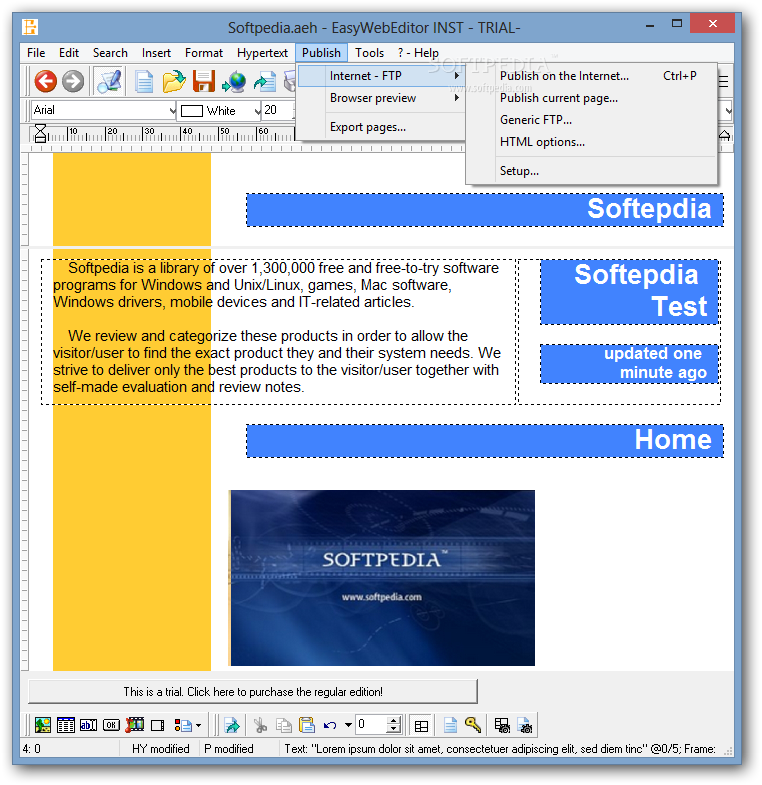Image resolution: width=762 pixels, height=785 pixels.
Task: Choose Generic FTP... entry
Action: [592, 120]
